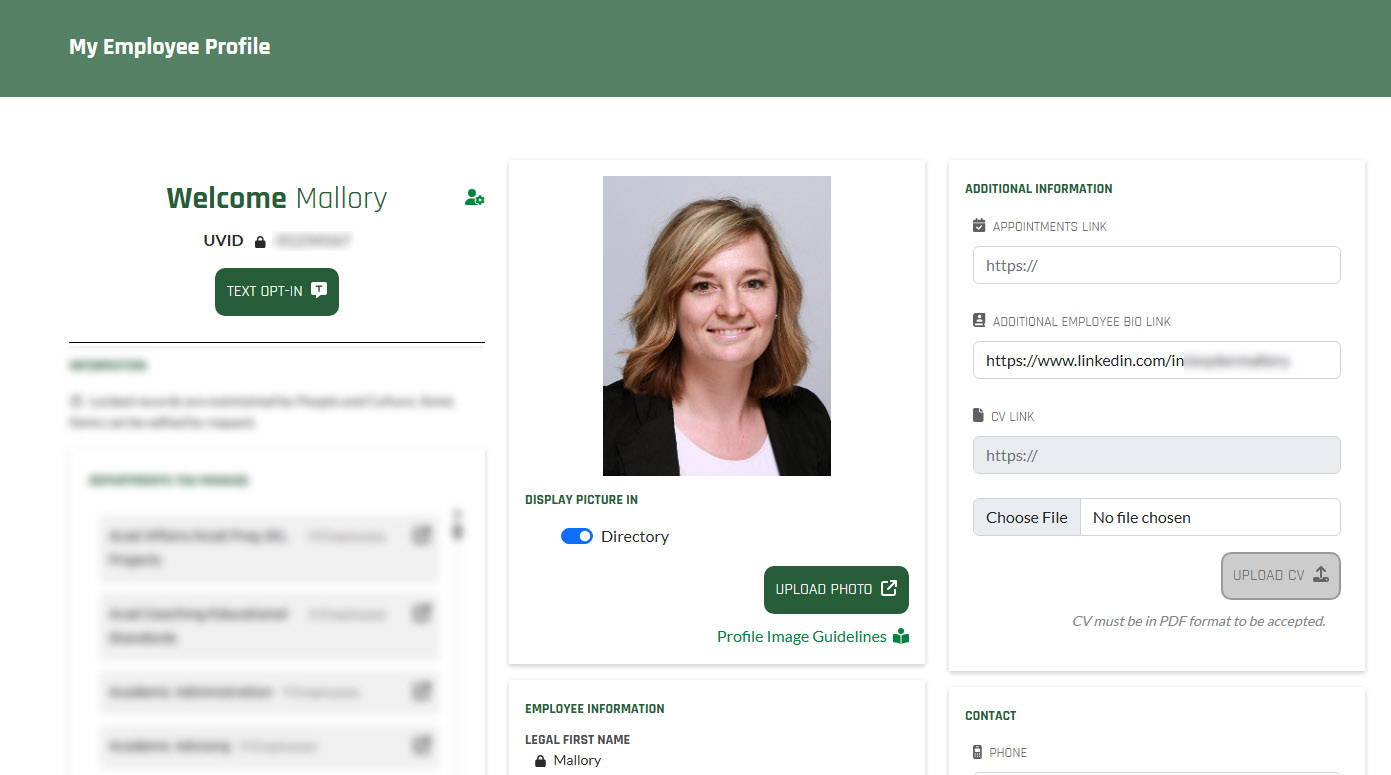Click the external-link icon next to Academic Administration
Image resolution: width=1391 pixels, height=775 pixels.
421,691
